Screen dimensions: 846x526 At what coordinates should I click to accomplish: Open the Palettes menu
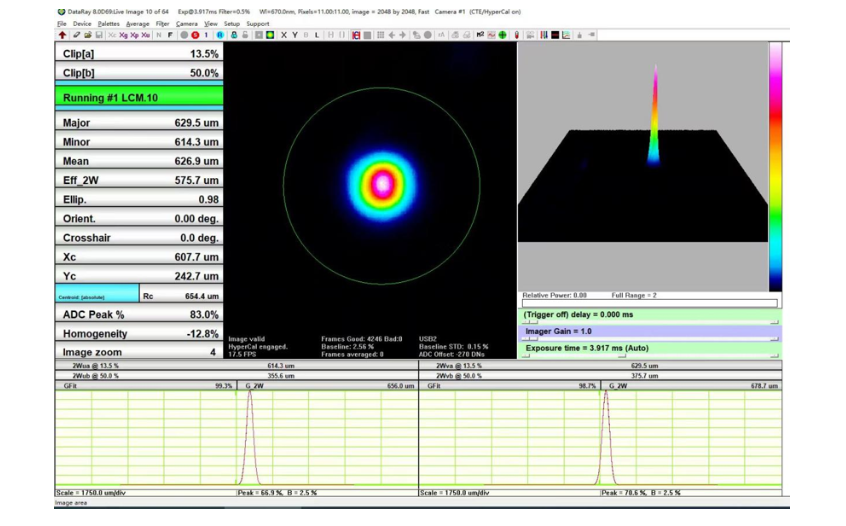click(x=108, y=23)
